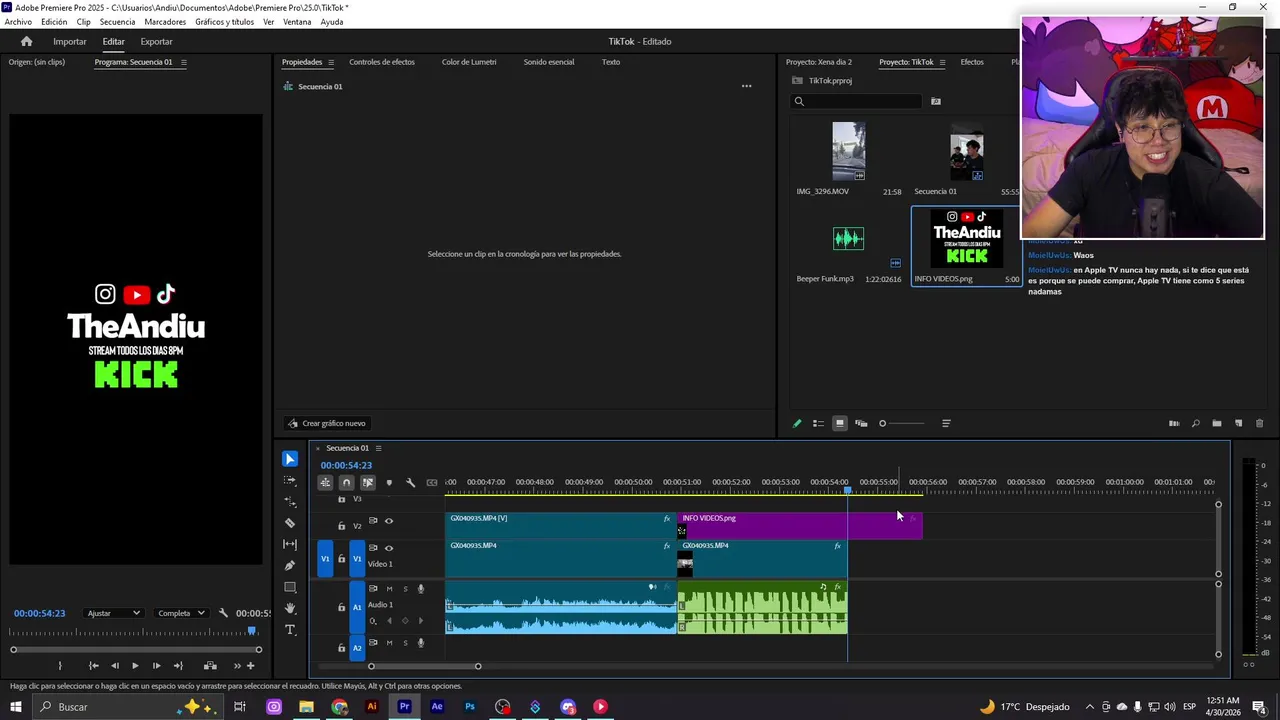Screen dimensions: 1280x720
Task: Click the thumbnail size slider in Project panel
Action: (x=904, y=423)
